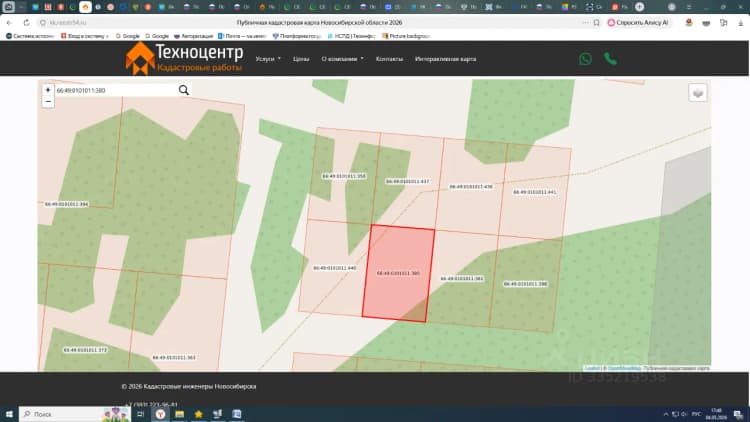Click the magnifier search icon
Image resolution: width=750 pixels, height=422 pixels.
[x=184, y=90]
